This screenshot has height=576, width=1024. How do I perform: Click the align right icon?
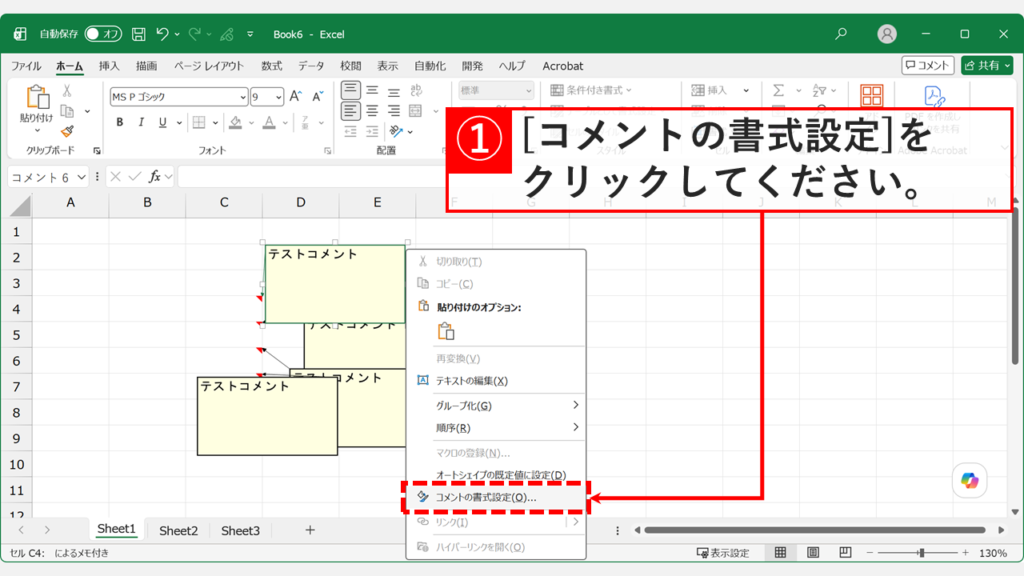(x=394, y=111)
